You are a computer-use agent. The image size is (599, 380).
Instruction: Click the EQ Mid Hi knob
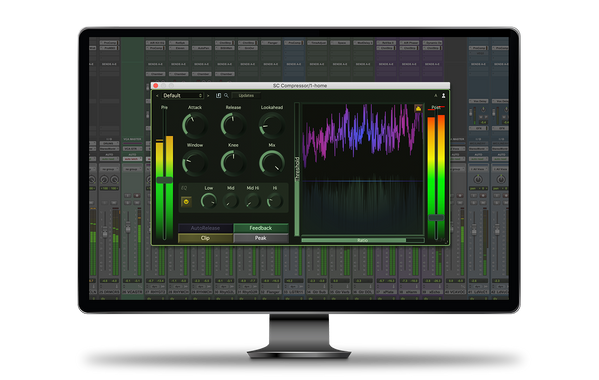point(253,201)
